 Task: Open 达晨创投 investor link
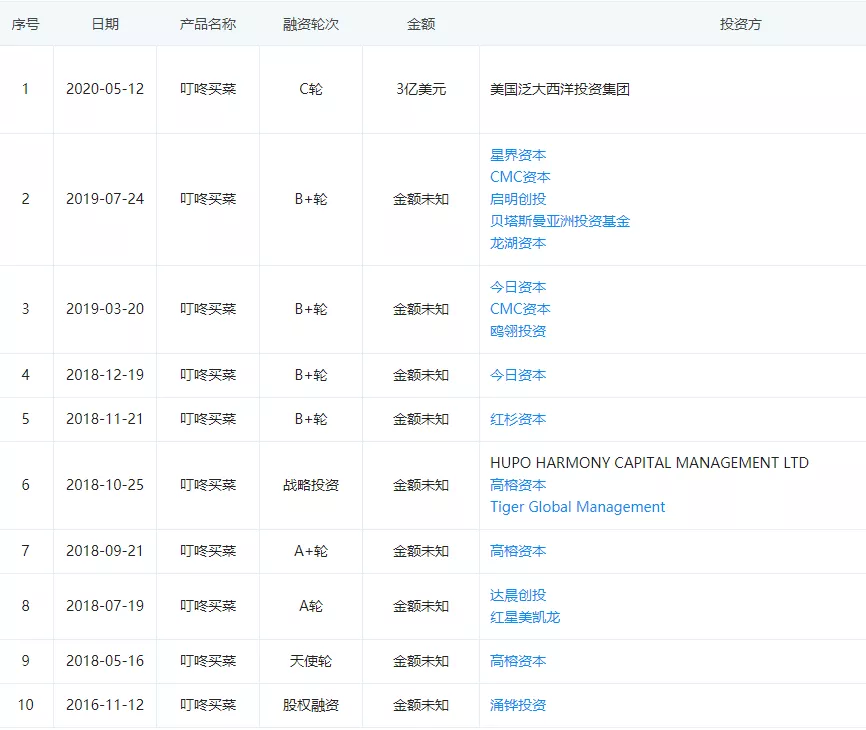[518, 595]
